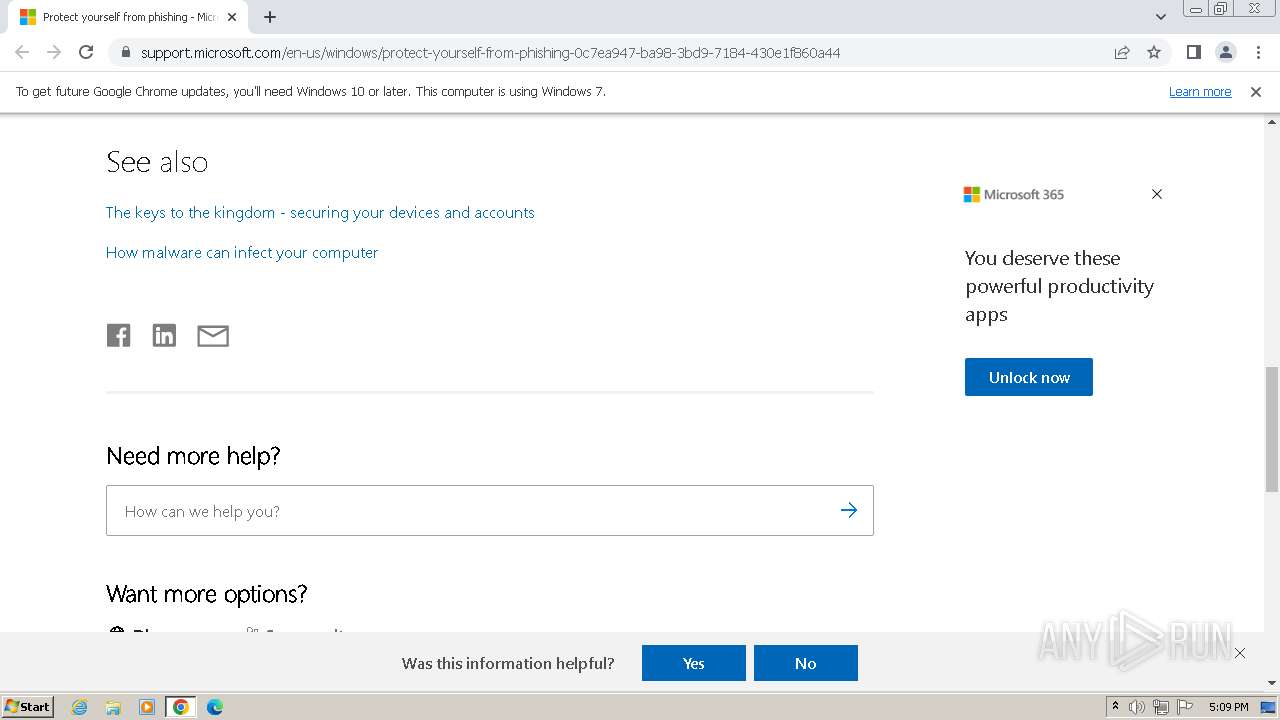Click the page vertical scrollbar thumb
The width and height of the screenshot is (1280, 720).
coord(1272,429)
